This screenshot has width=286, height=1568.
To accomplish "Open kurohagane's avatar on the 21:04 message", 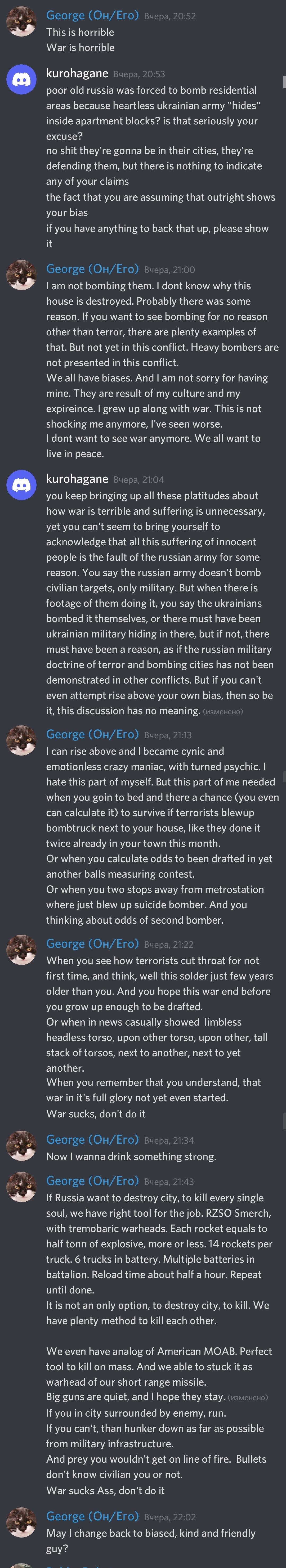I will [x=21, y=485].
